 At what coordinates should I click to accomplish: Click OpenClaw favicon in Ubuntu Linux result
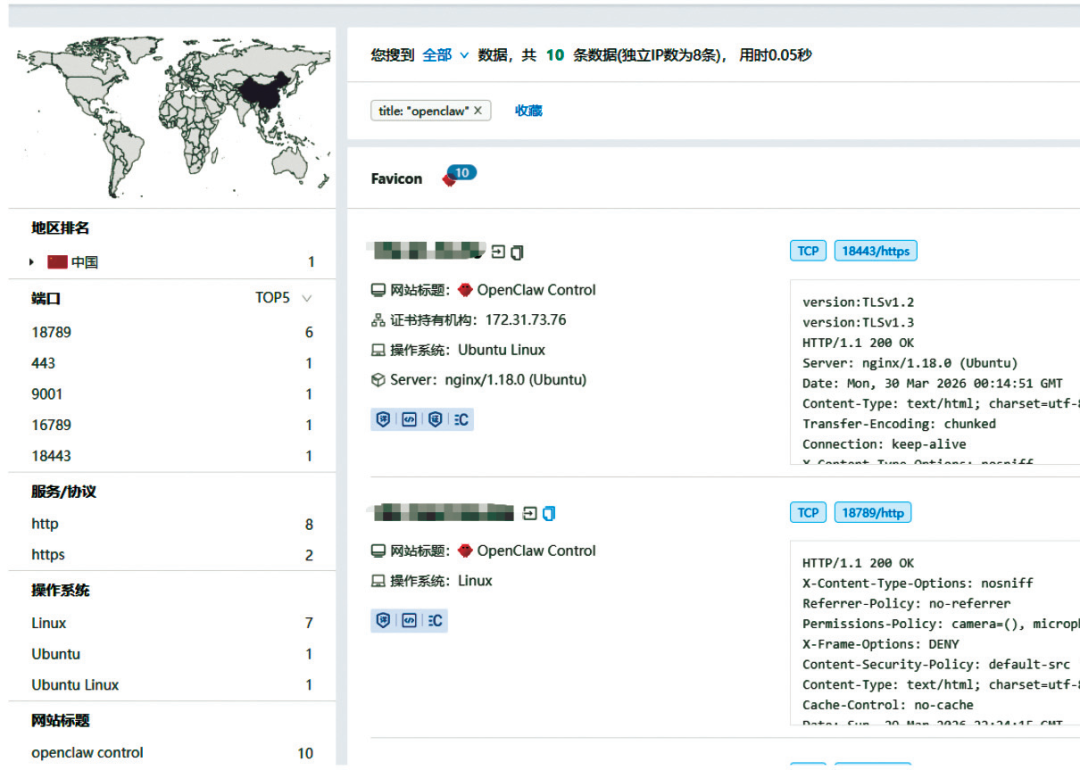(466, 290)
